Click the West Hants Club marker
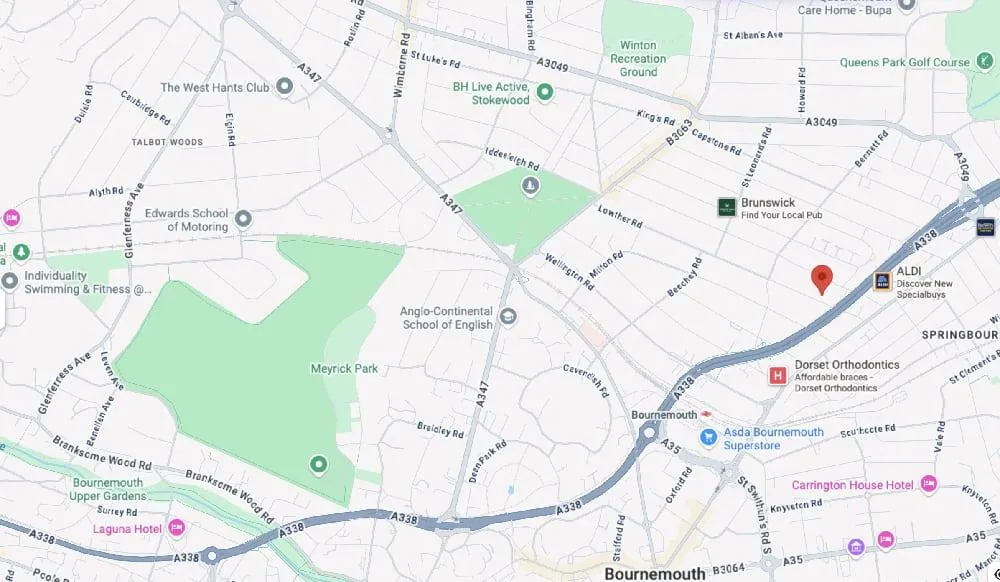1000x582 pixels. point(284,85)
